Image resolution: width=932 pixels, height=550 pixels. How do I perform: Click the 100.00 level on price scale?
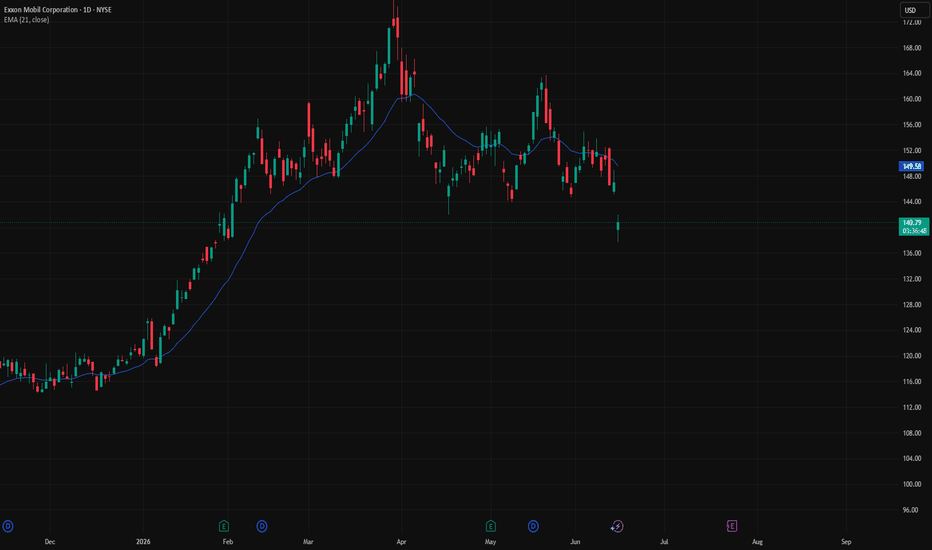(912, 484)
